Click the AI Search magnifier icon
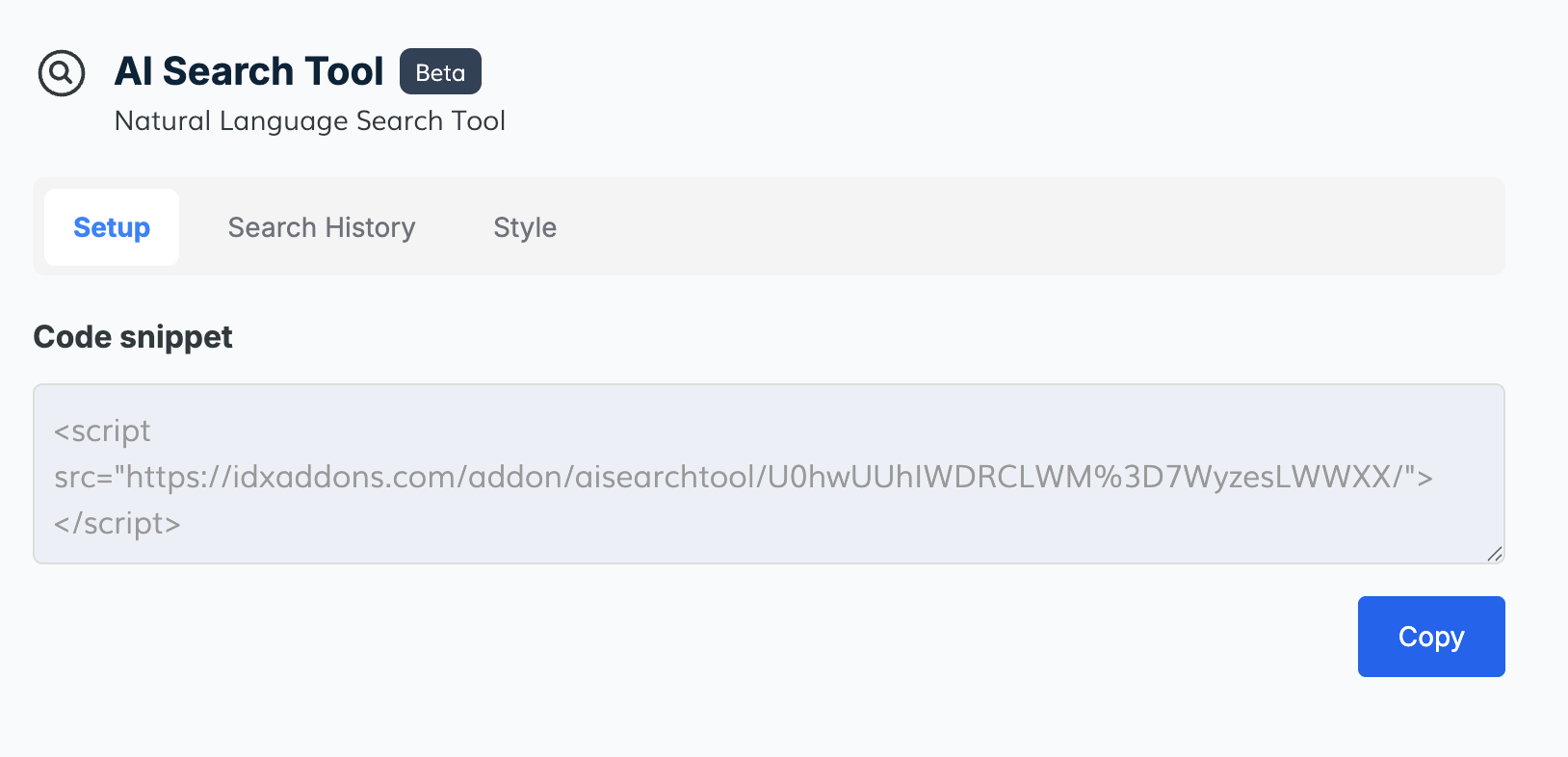This screenshot has width=1568, height=757. (62, 73)
